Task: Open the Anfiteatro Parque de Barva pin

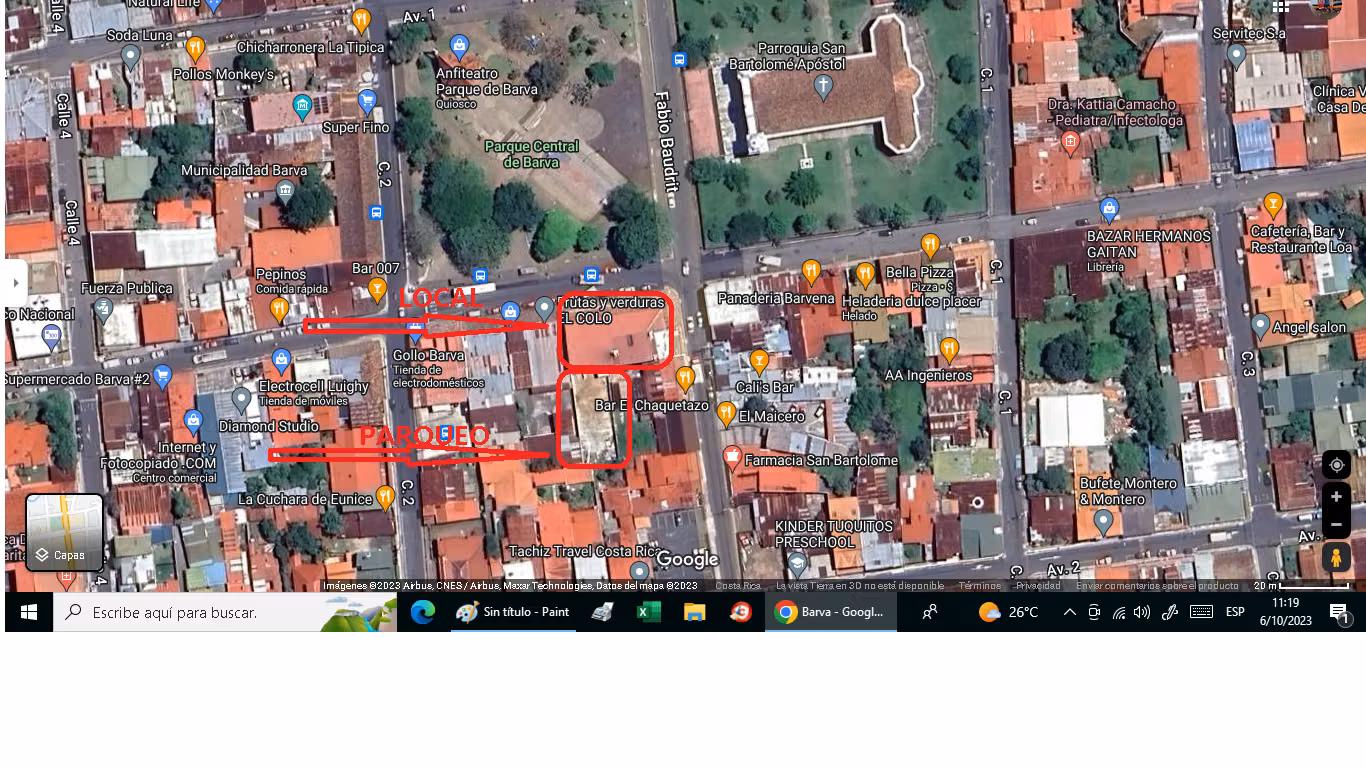Action: 459,45
